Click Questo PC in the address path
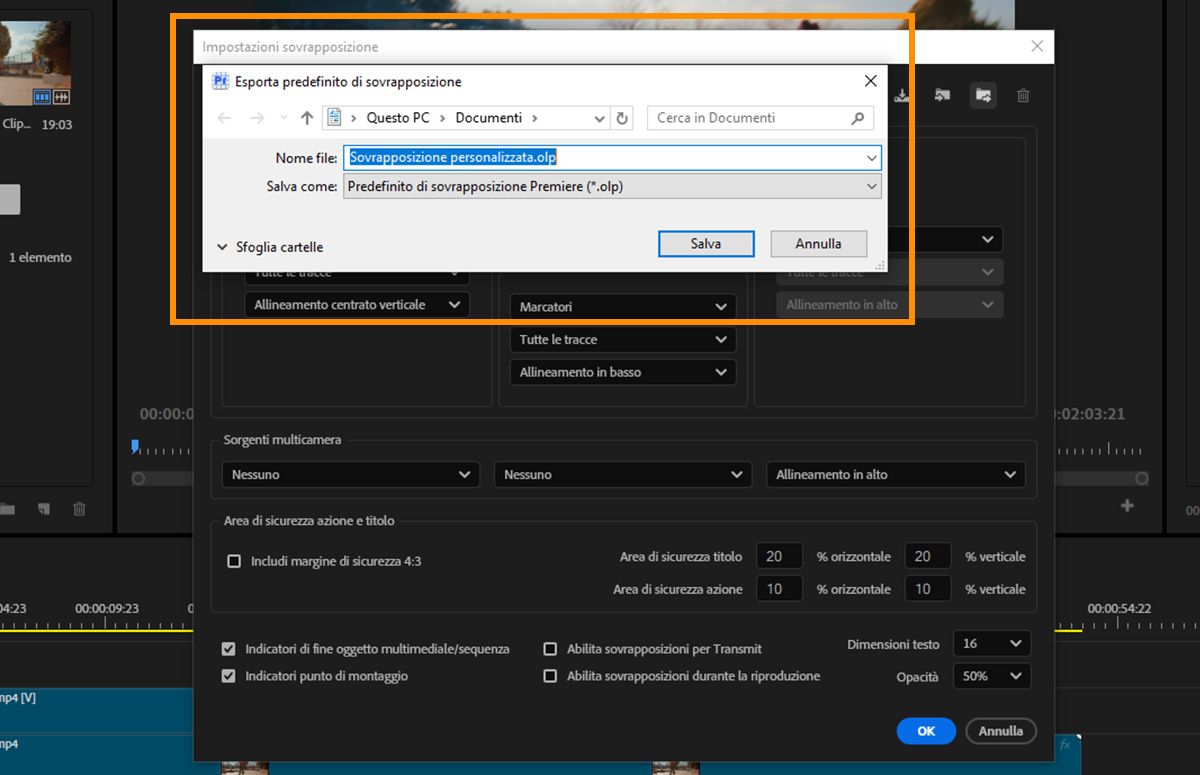The image size is (1200, 775). click(x=398, y=118)
